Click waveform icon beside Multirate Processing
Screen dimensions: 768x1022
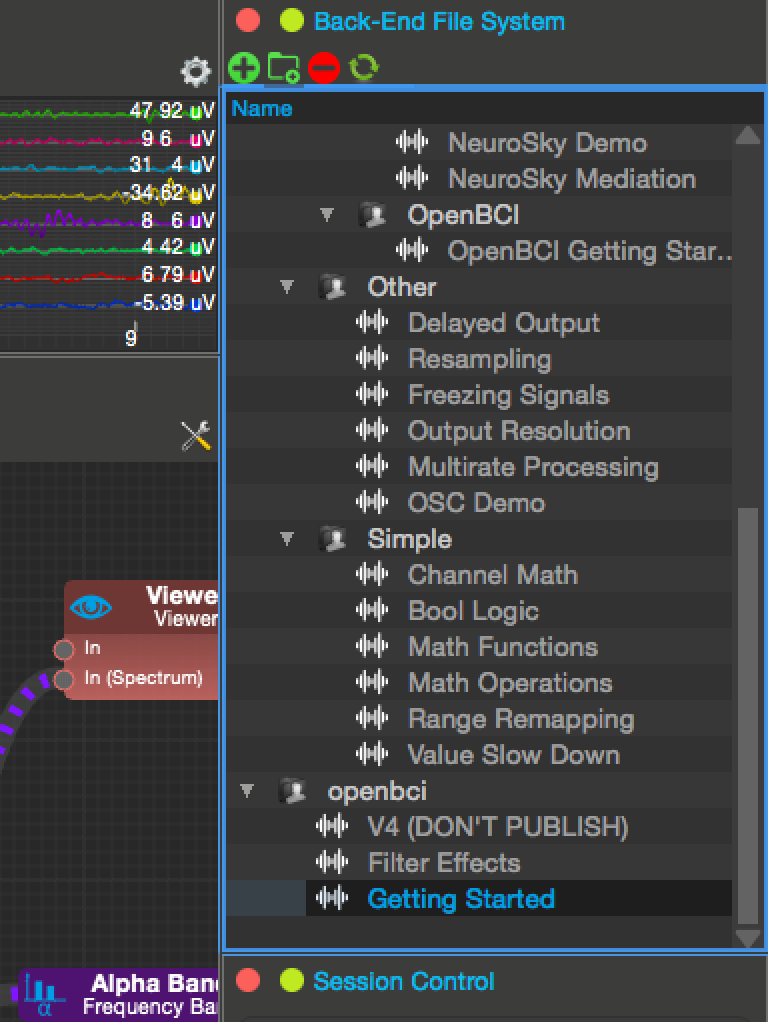(372, 465)
